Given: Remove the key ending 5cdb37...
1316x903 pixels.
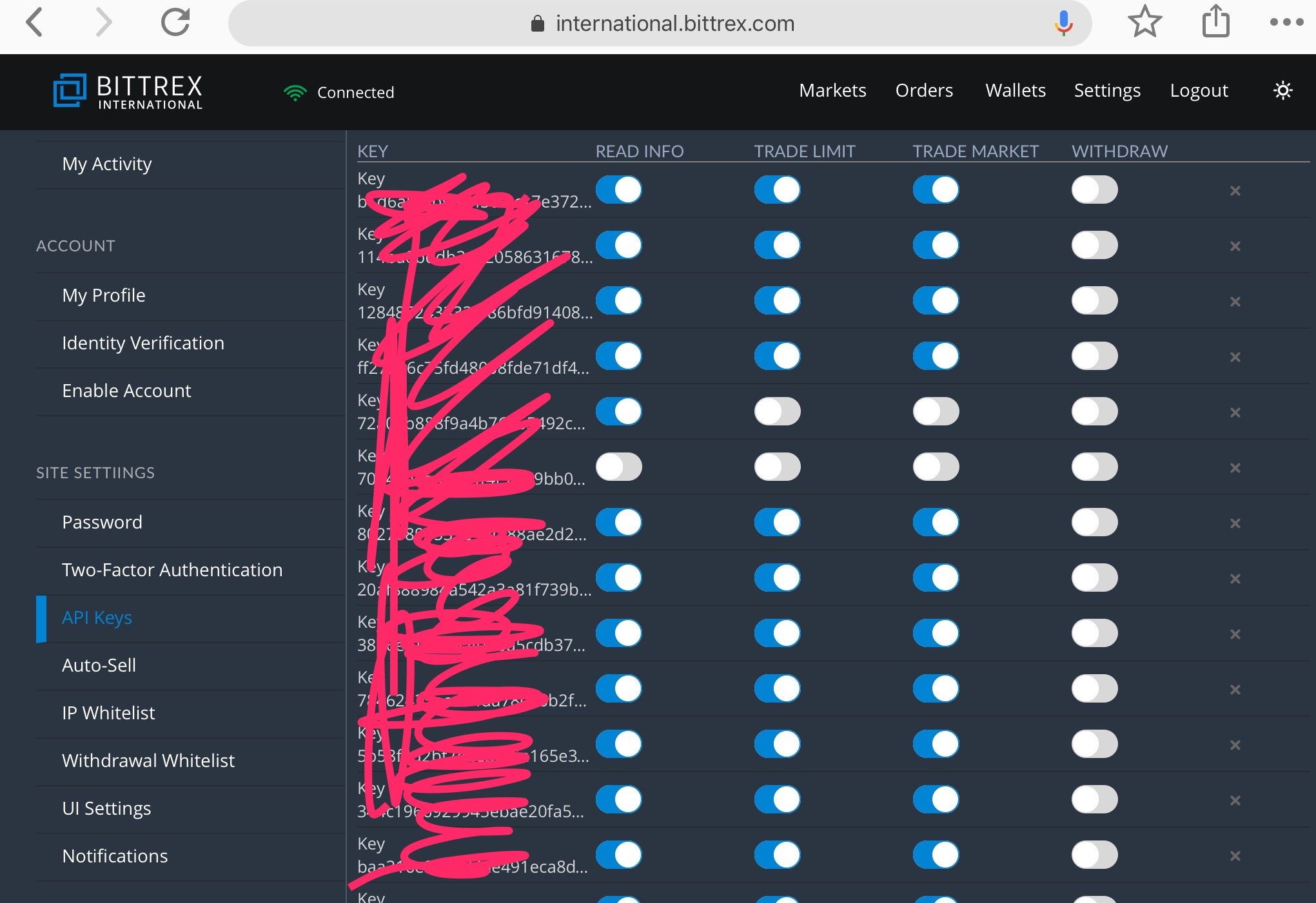Looking at the screenshot, I should (x=1235, y=634).
